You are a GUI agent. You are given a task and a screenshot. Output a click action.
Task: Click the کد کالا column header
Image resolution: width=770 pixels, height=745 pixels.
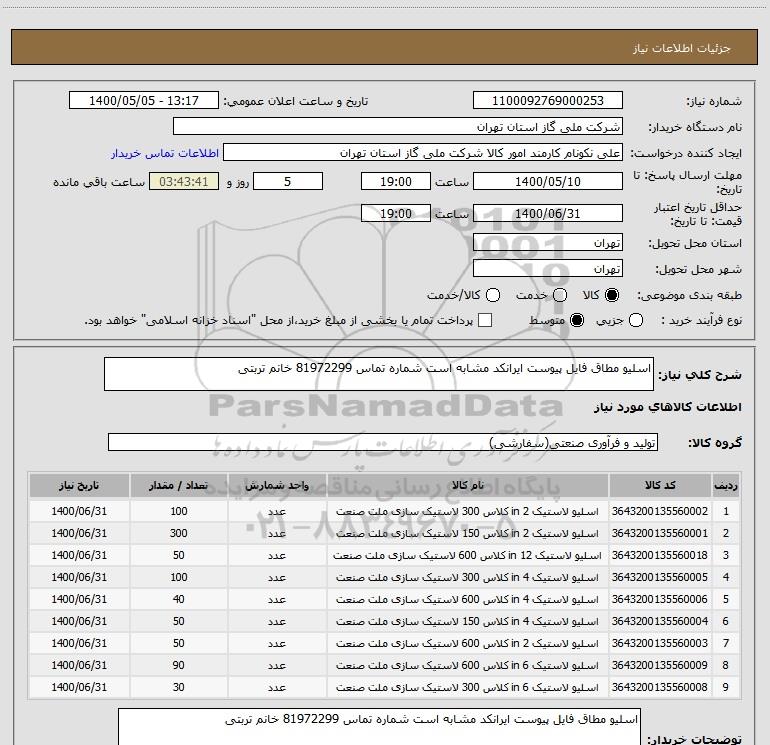point(660,485)
